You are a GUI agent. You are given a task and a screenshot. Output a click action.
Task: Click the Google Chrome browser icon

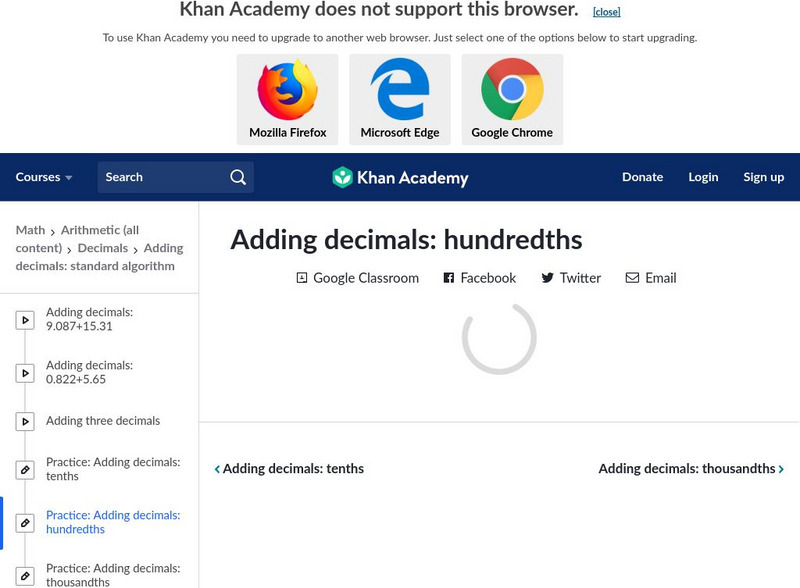coord(512,90)
